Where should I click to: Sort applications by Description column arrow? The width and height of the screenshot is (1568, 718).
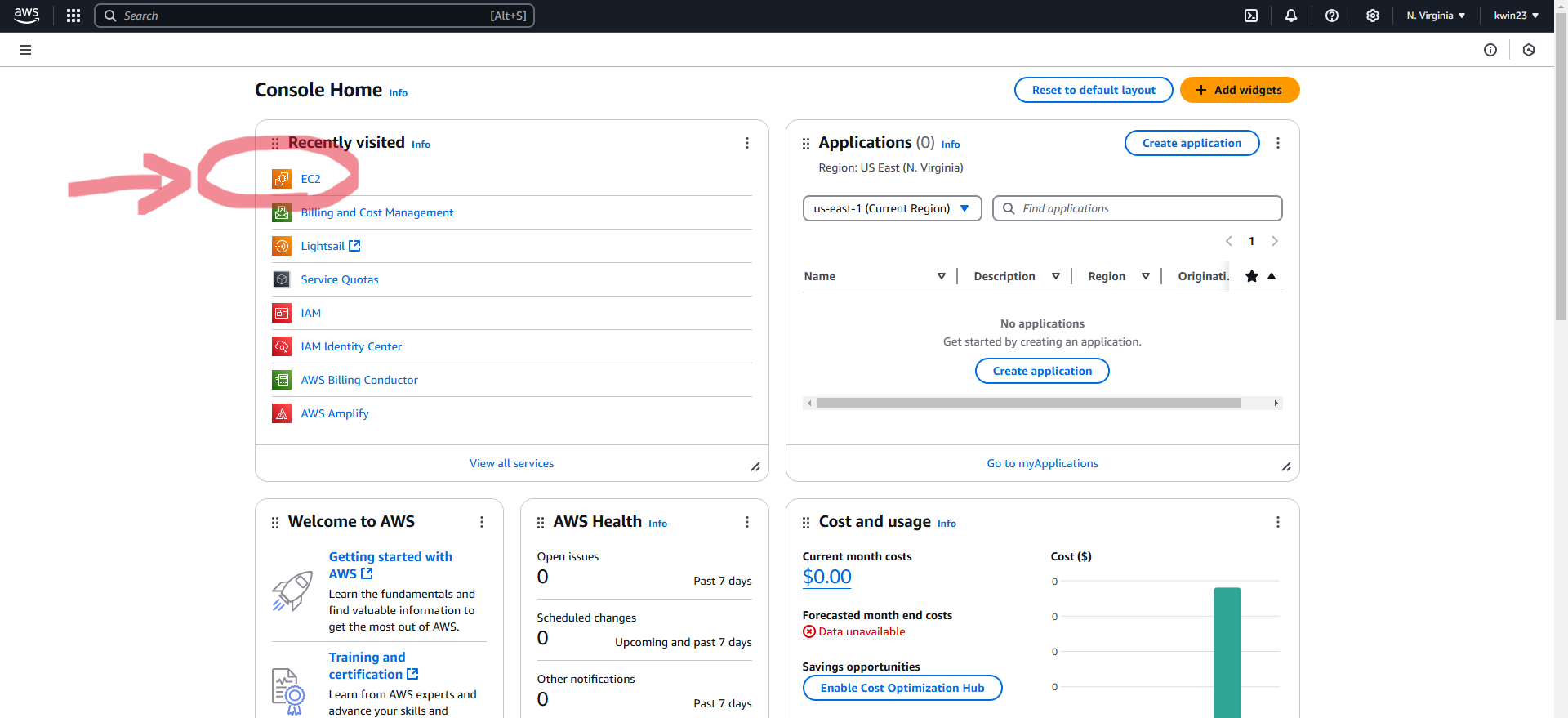click(1056, 276)
